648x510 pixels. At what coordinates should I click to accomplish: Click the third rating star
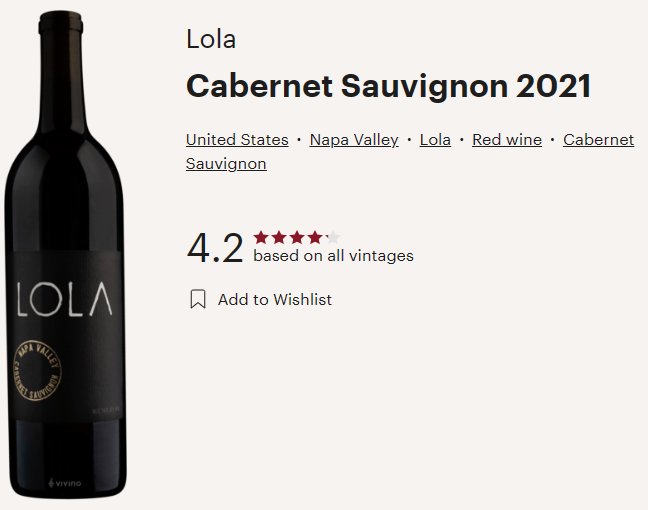[297, 237]
